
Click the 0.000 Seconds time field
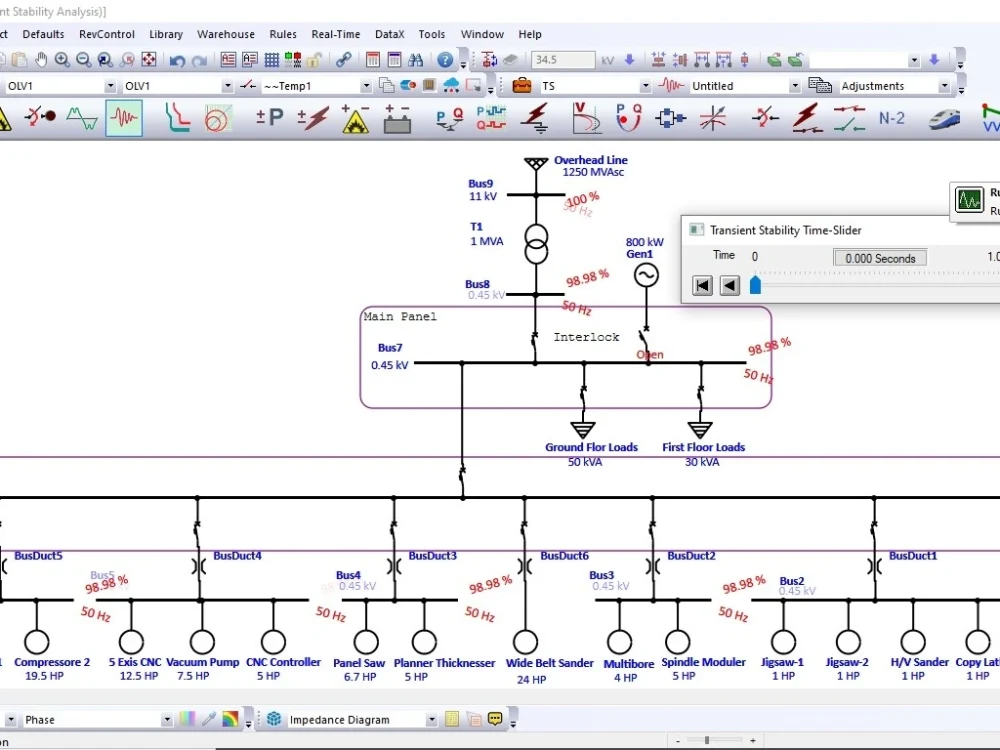click(x=879, y=257)
